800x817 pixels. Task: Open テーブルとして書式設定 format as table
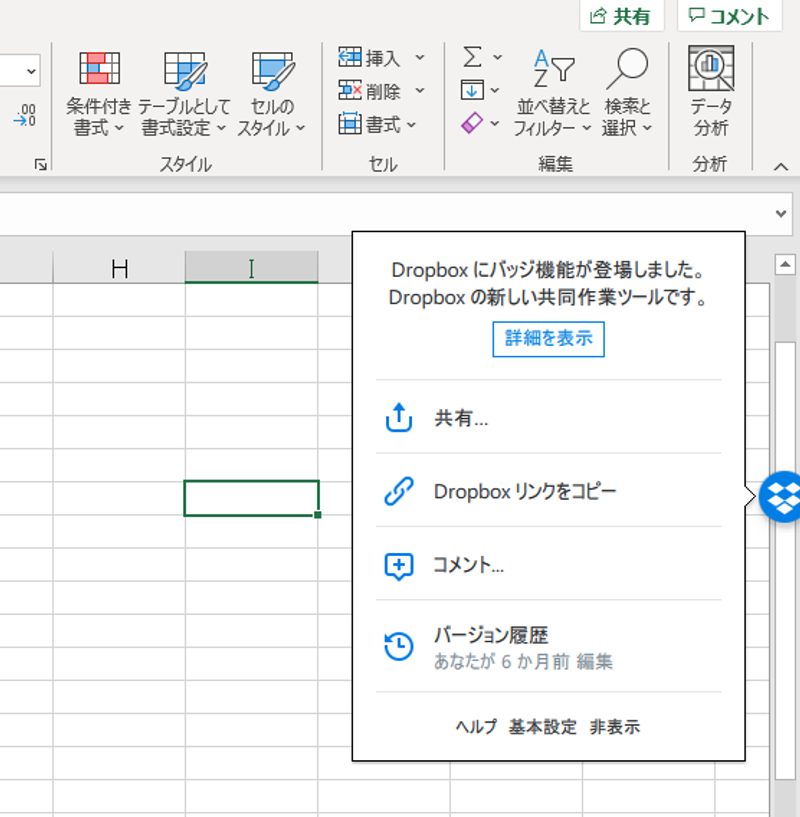point(184,94)
